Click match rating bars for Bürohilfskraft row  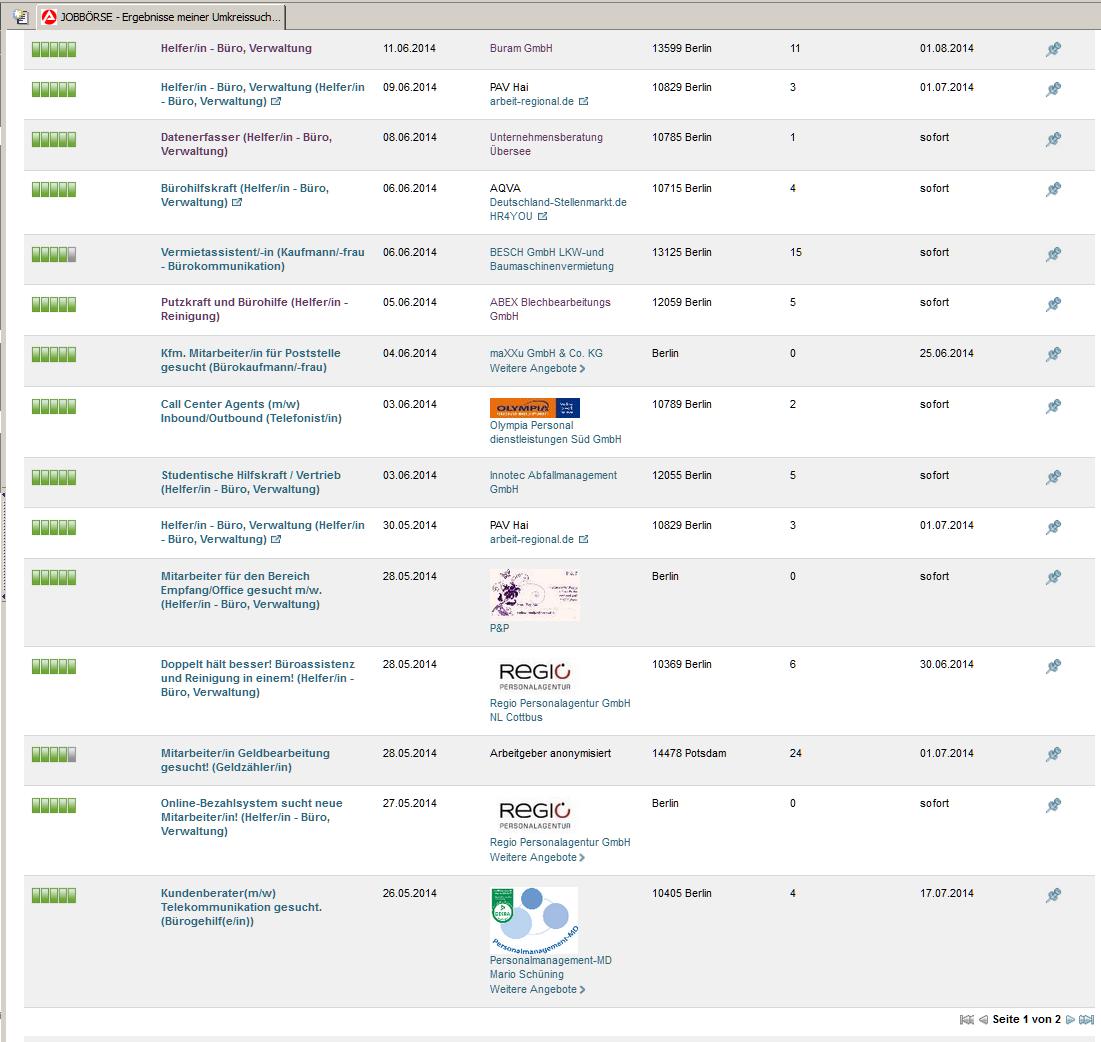coord(54,189)
